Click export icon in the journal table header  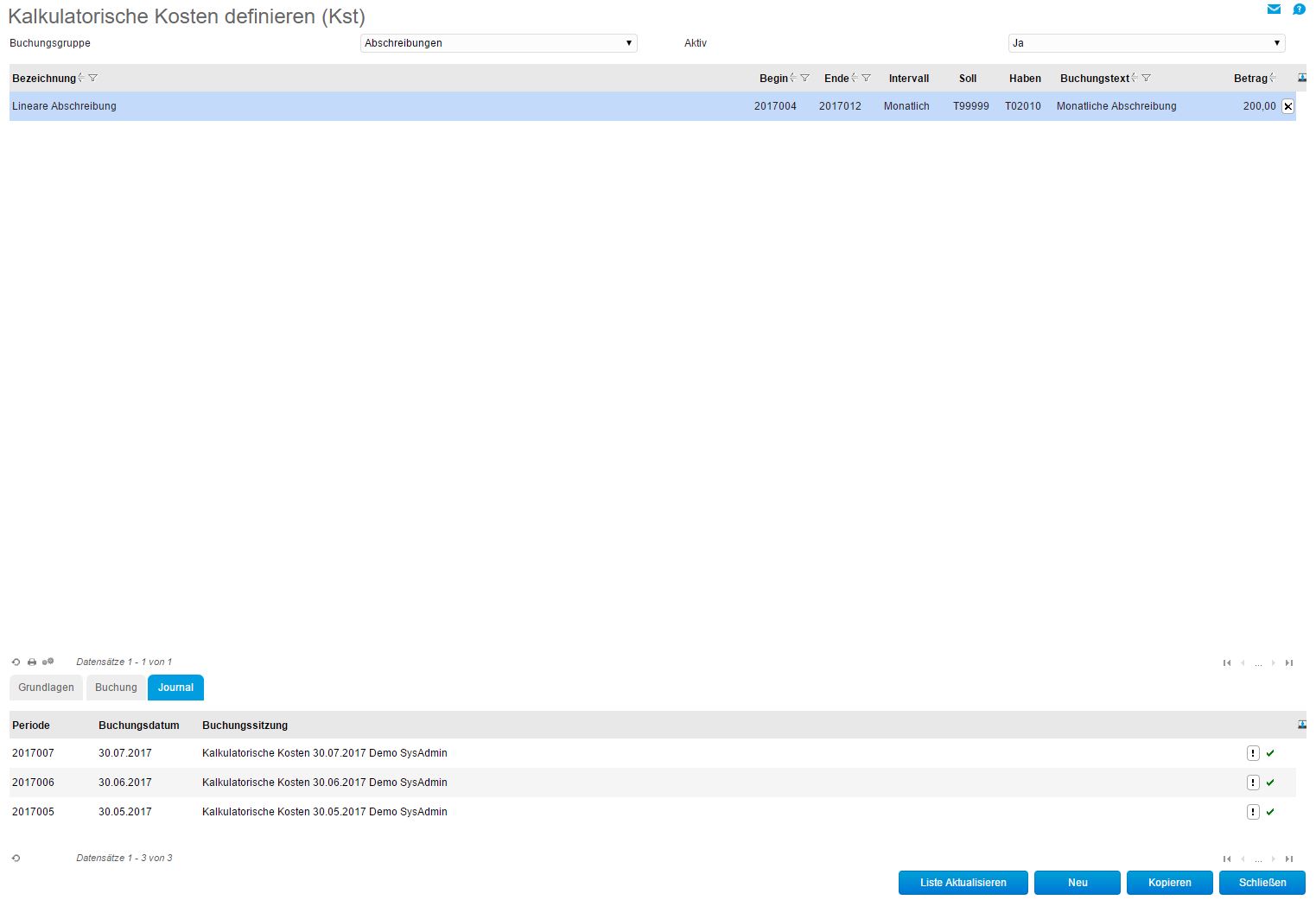(1302, 725)
